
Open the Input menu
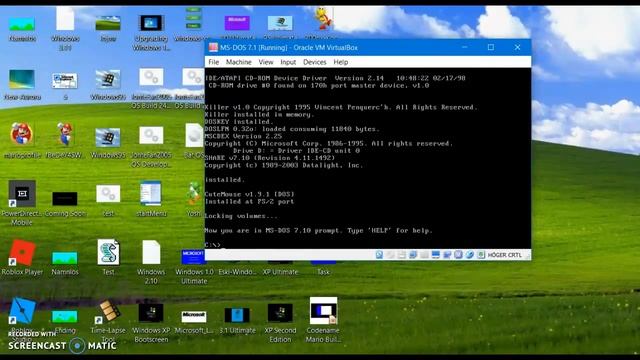pyautogui.click(x=288, y=62)
